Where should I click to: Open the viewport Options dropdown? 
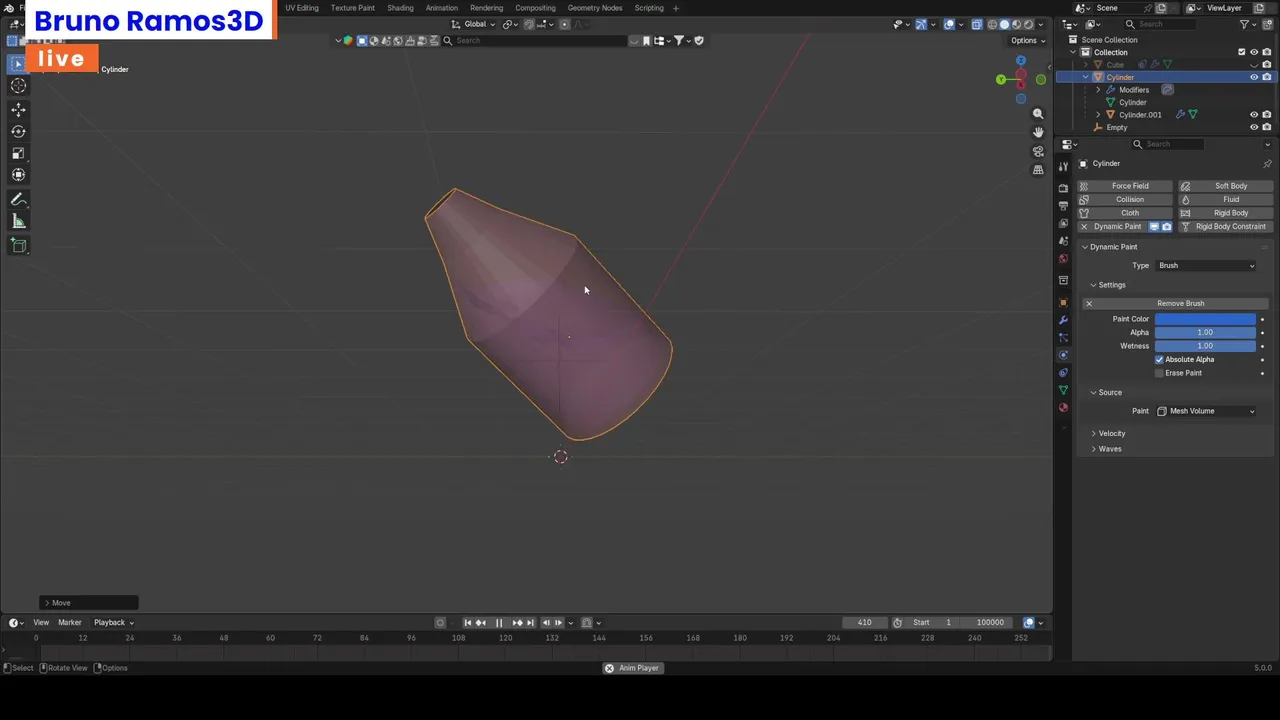1027,41
